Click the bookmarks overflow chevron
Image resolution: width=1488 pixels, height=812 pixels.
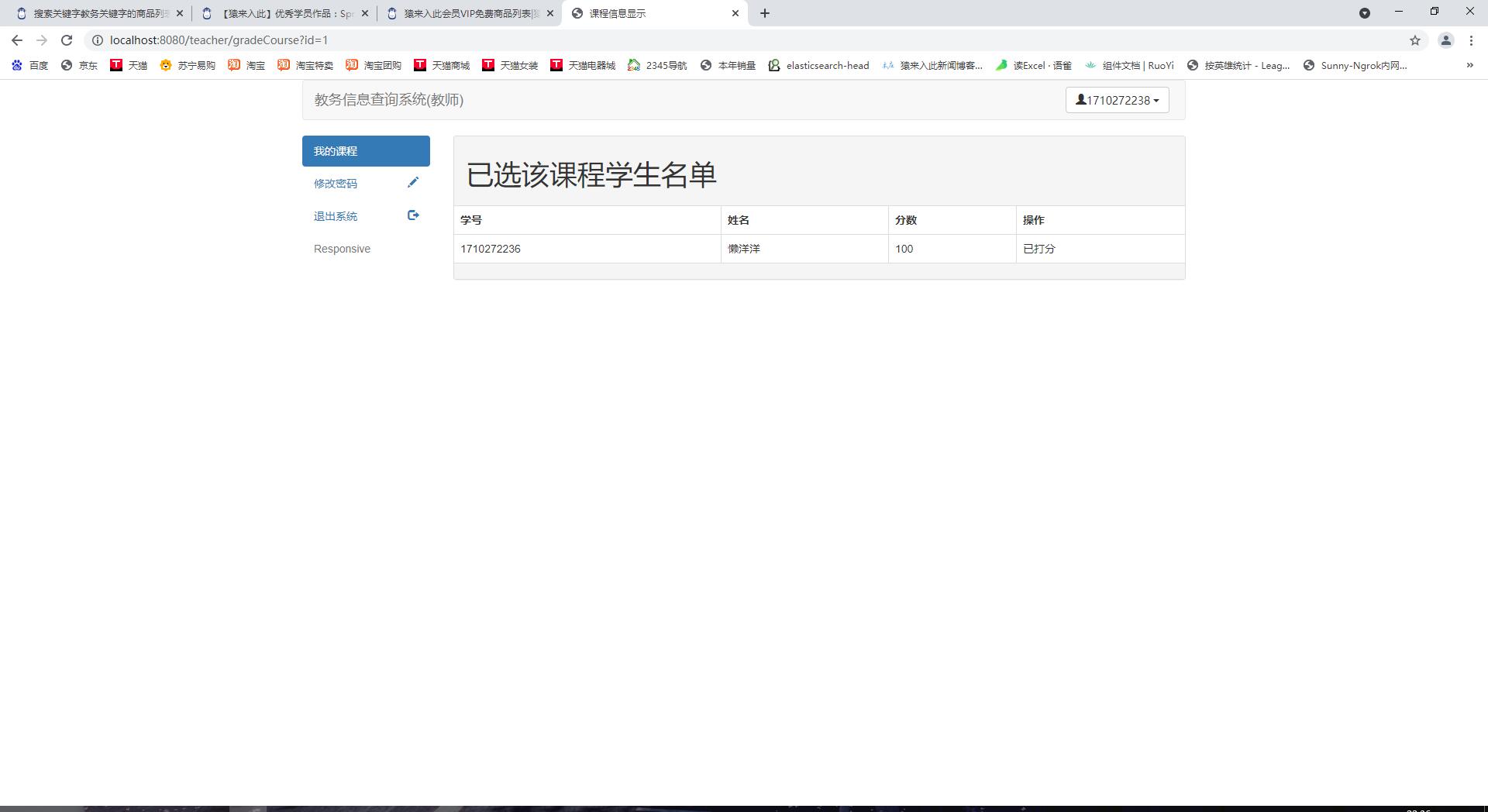click(x=1469, y=65)
